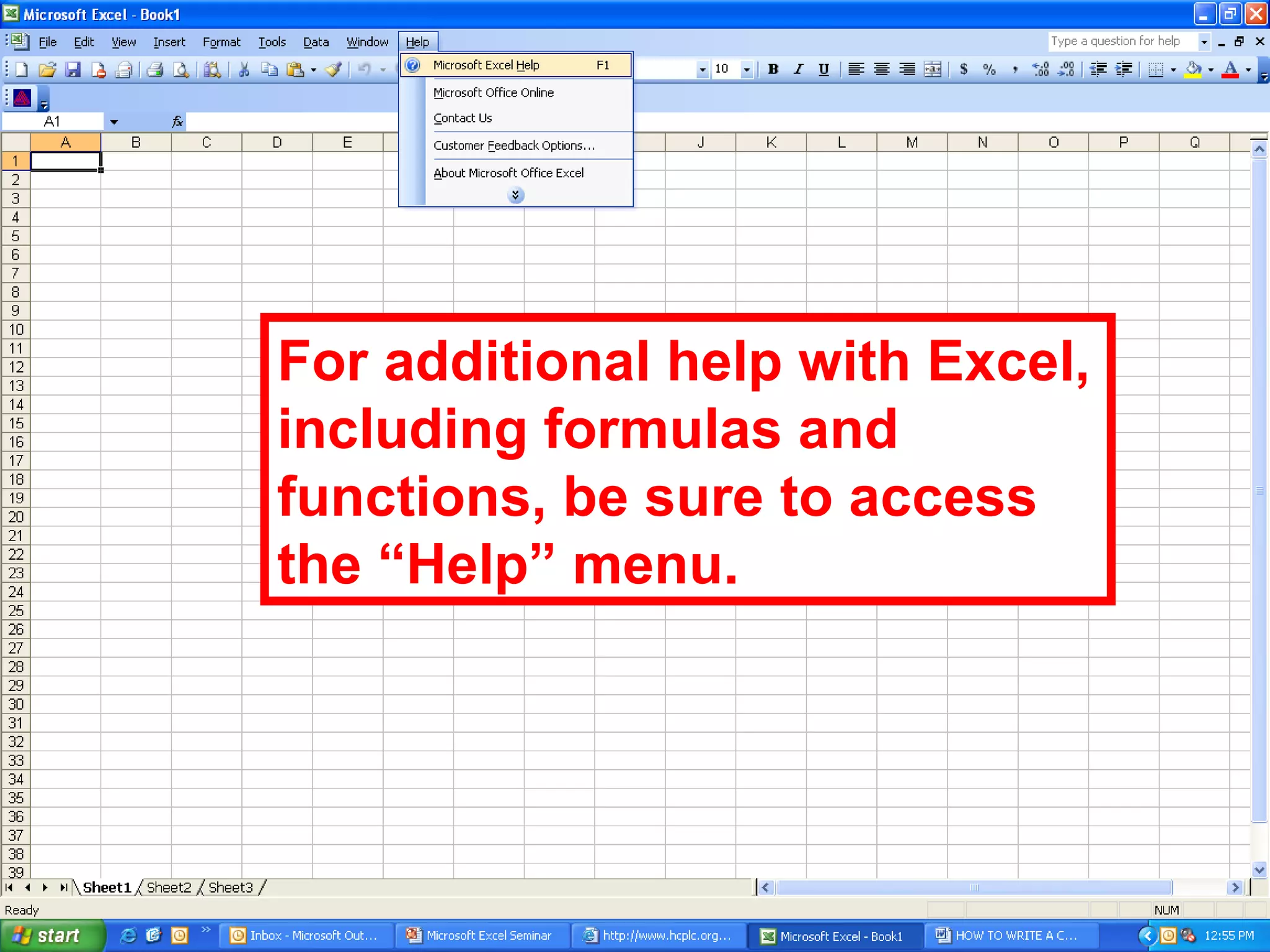Switch to the Sheet2 tab
Viewport: 1270px width, 952px height.
point(169,888)
